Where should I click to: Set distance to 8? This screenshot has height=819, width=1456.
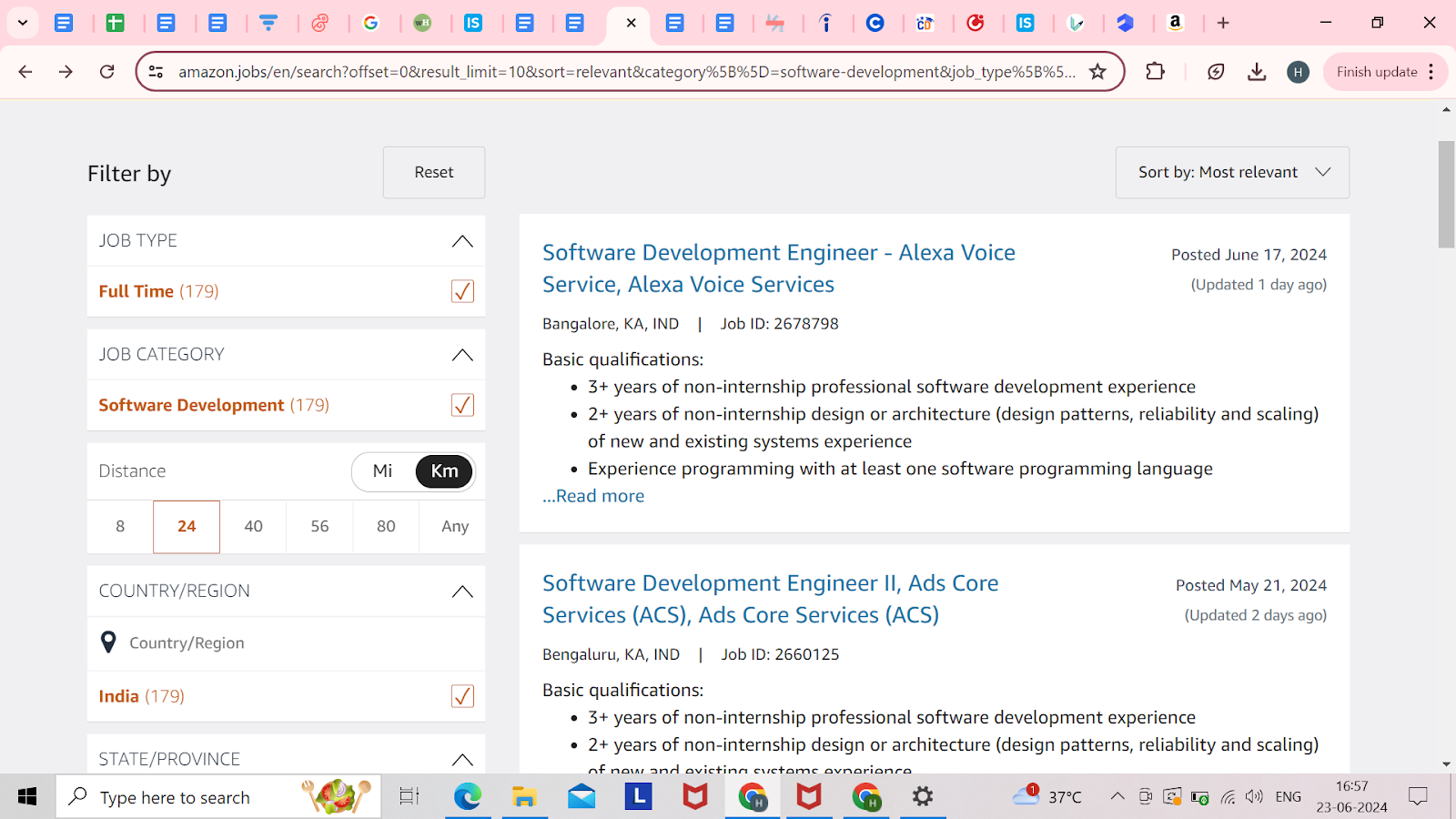120,527
